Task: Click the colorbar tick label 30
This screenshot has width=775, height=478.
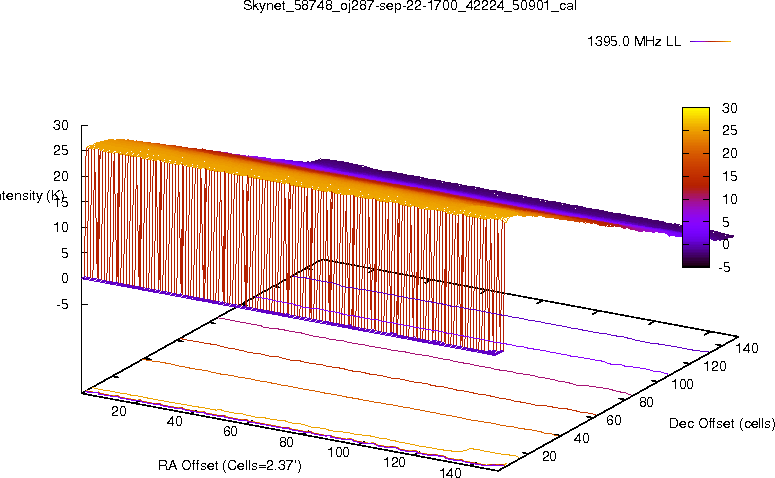Action: tap(730, 108)
